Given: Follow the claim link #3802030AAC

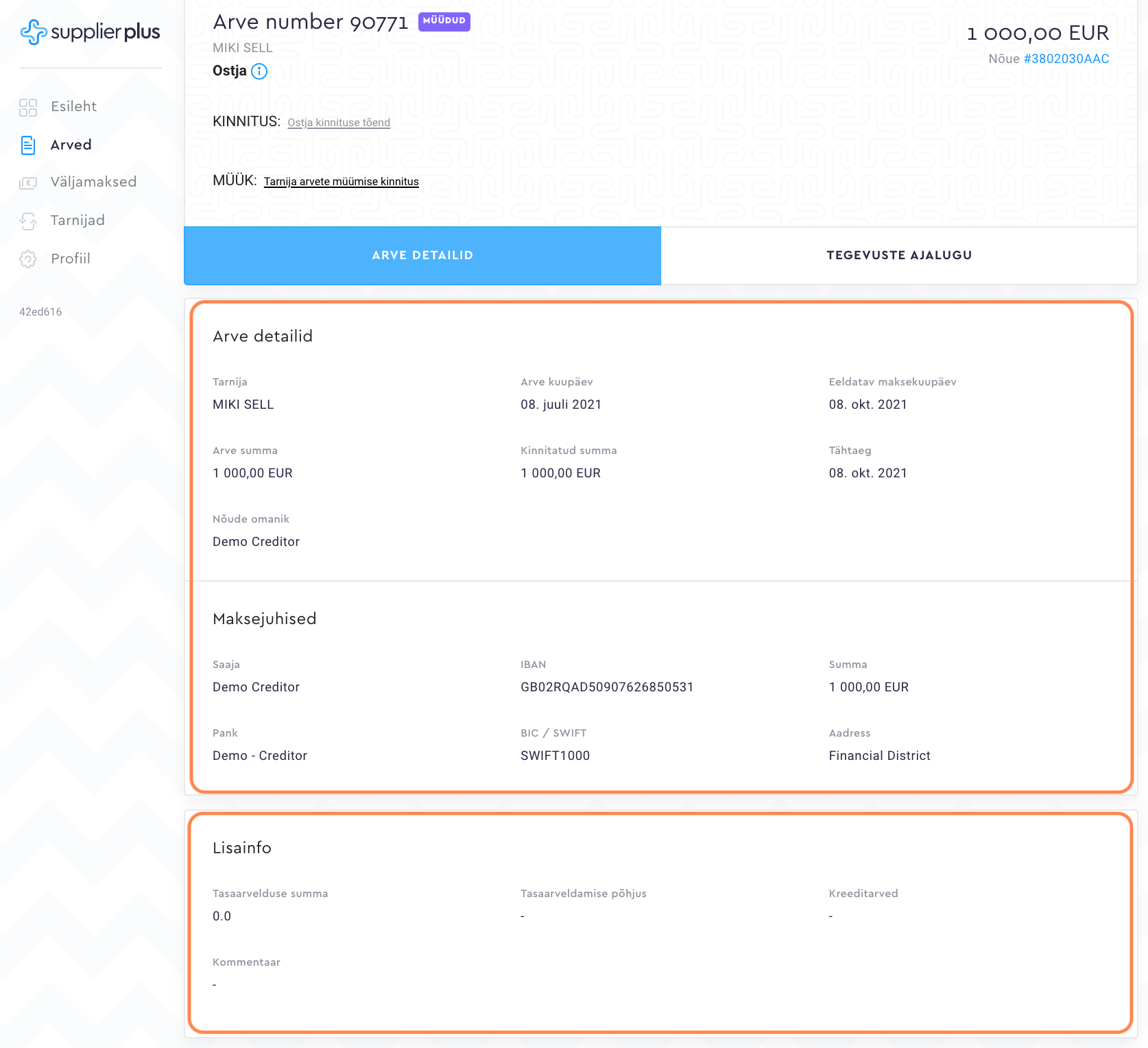Looking at the screenshot, I should [x=1066, y=59].
